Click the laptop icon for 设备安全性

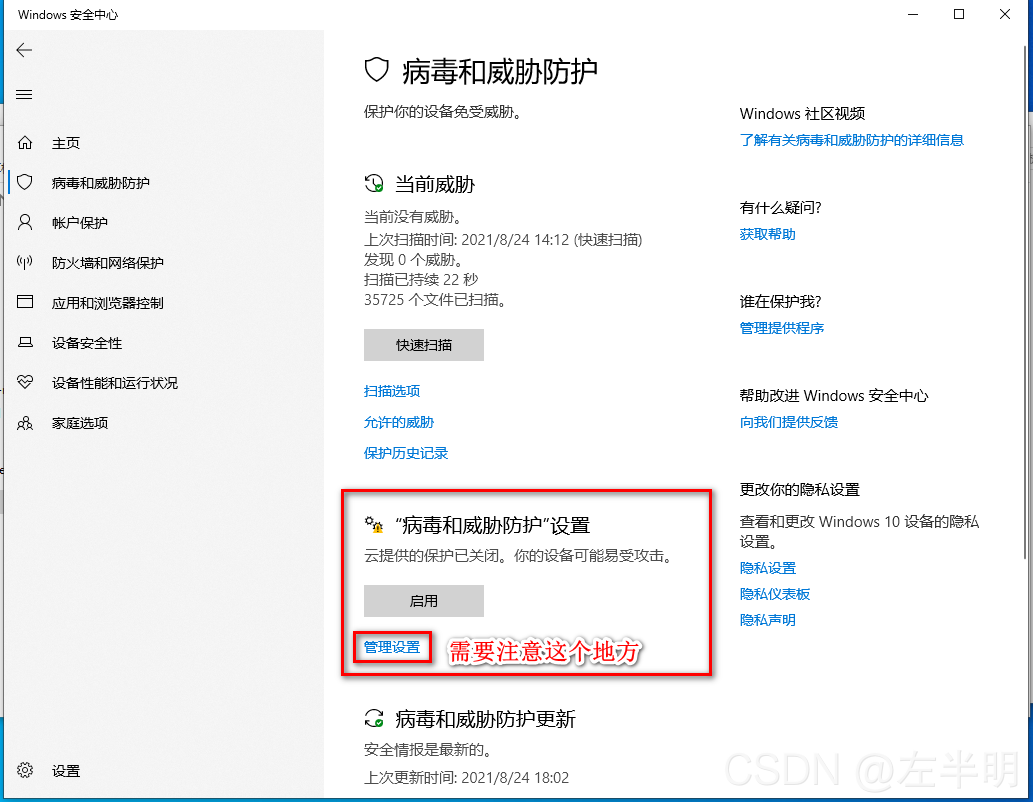click(x=25, y=342)
